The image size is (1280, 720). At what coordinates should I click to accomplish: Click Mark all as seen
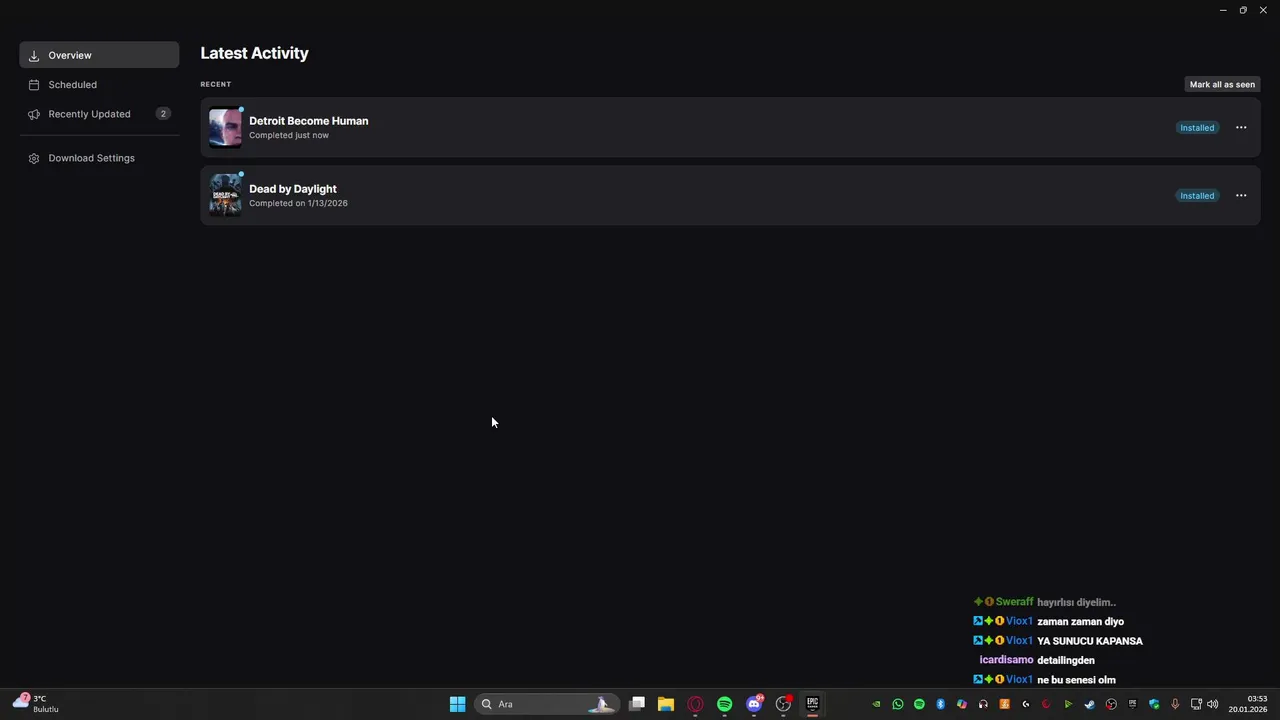tap(1222, 84)
